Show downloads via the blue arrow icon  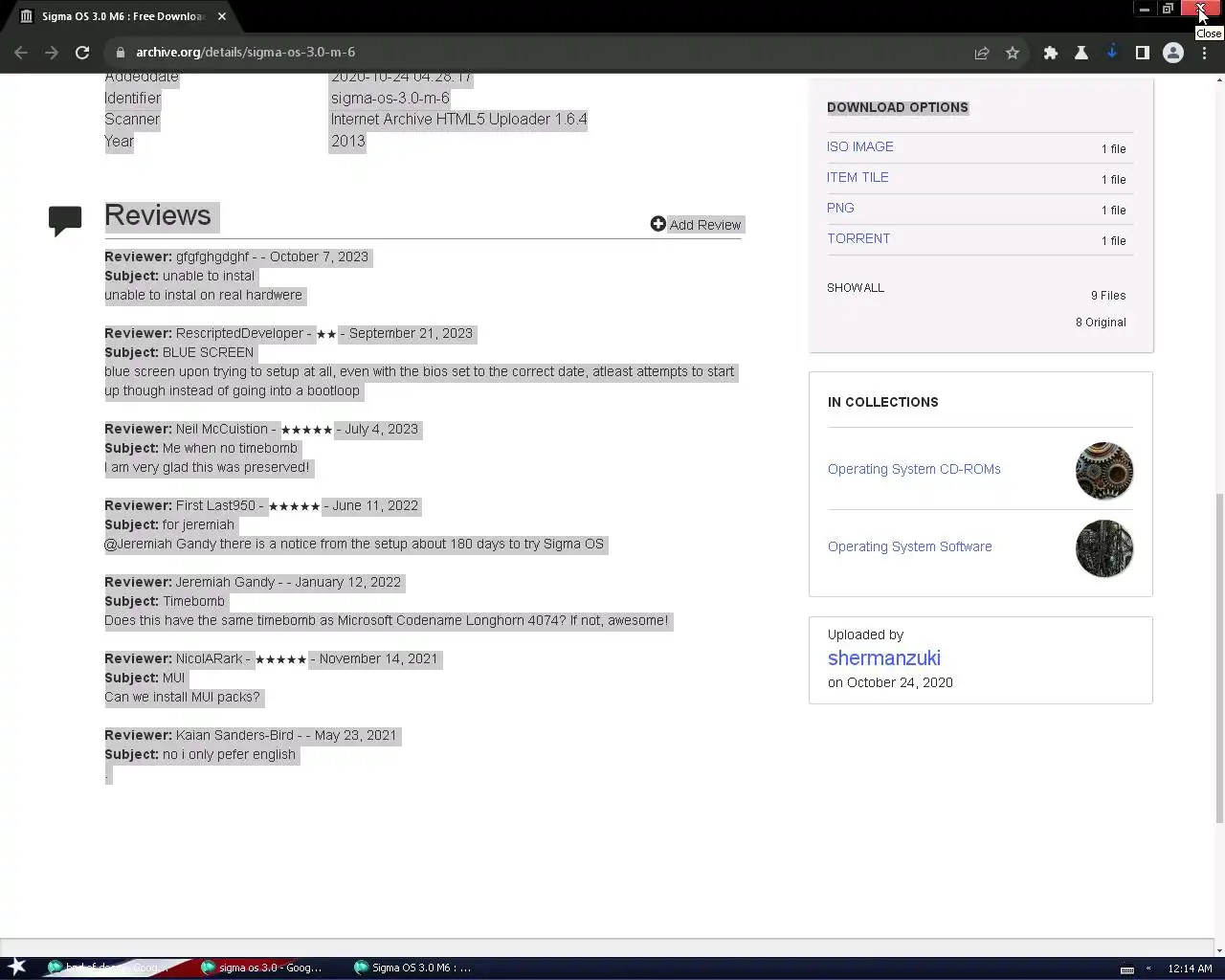(x=1112, y=53)
